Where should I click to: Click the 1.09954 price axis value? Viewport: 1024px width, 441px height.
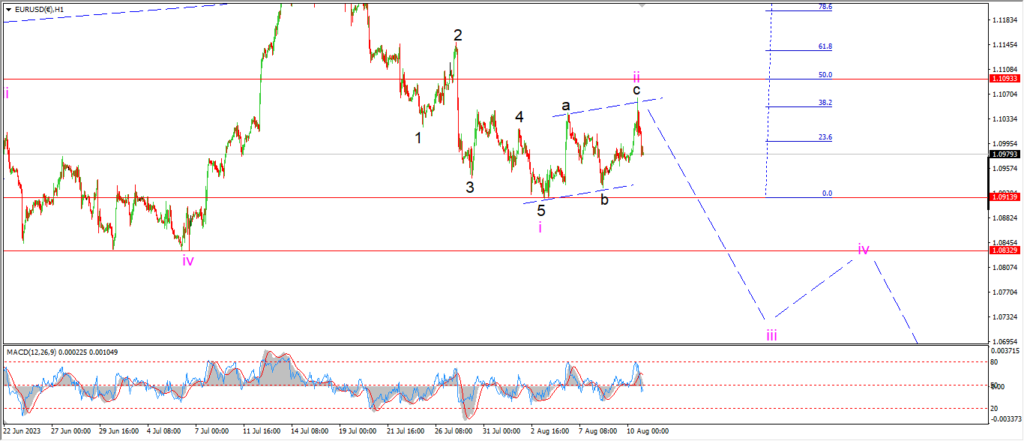click(1003, 144)
